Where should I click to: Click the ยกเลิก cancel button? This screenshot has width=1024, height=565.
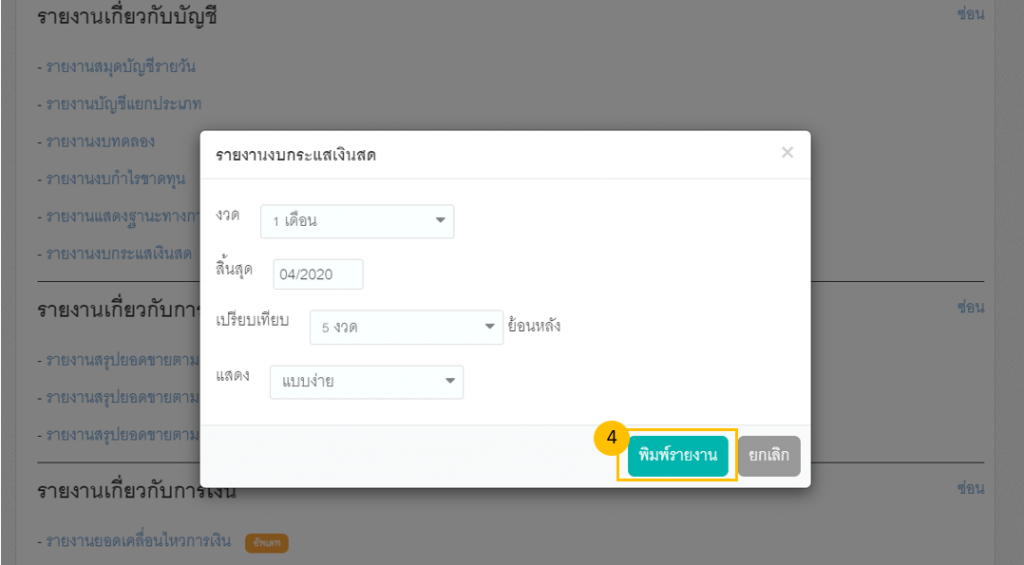769,456
